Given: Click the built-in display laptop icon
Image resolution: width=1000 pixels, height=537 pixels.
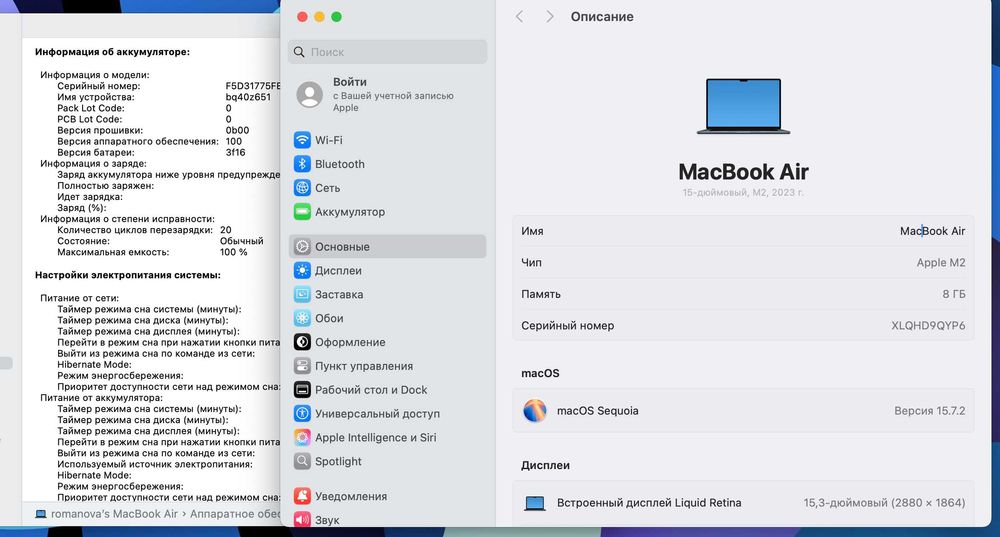Looking at the screenshot, I should (534, 503).
